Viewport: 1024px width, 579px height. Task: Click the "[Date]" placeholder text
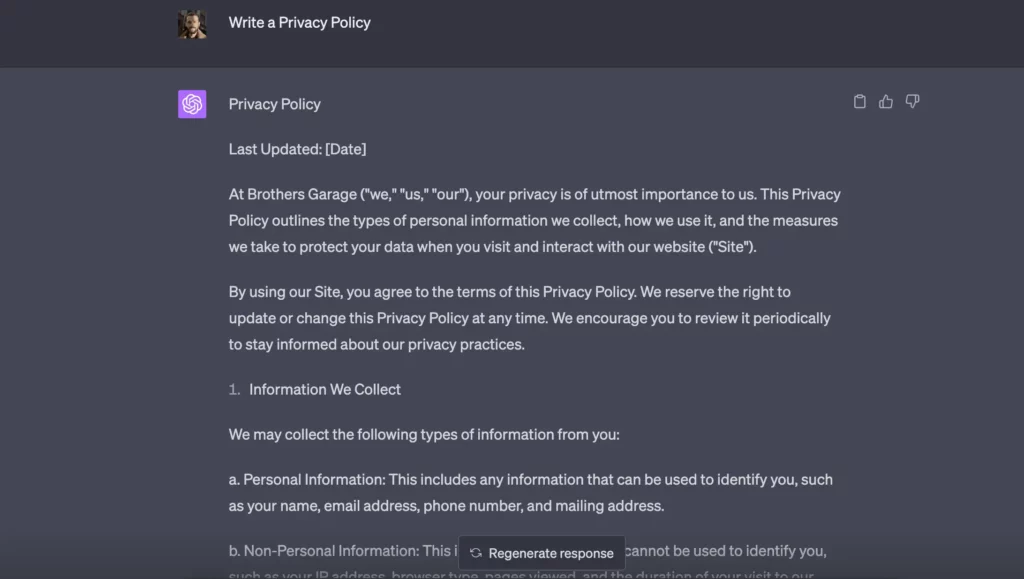click(345, 149)
